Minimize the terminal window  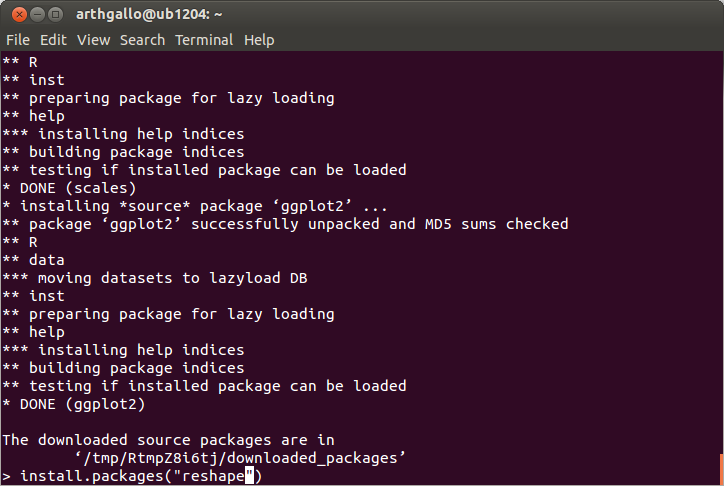click(37, 15)
